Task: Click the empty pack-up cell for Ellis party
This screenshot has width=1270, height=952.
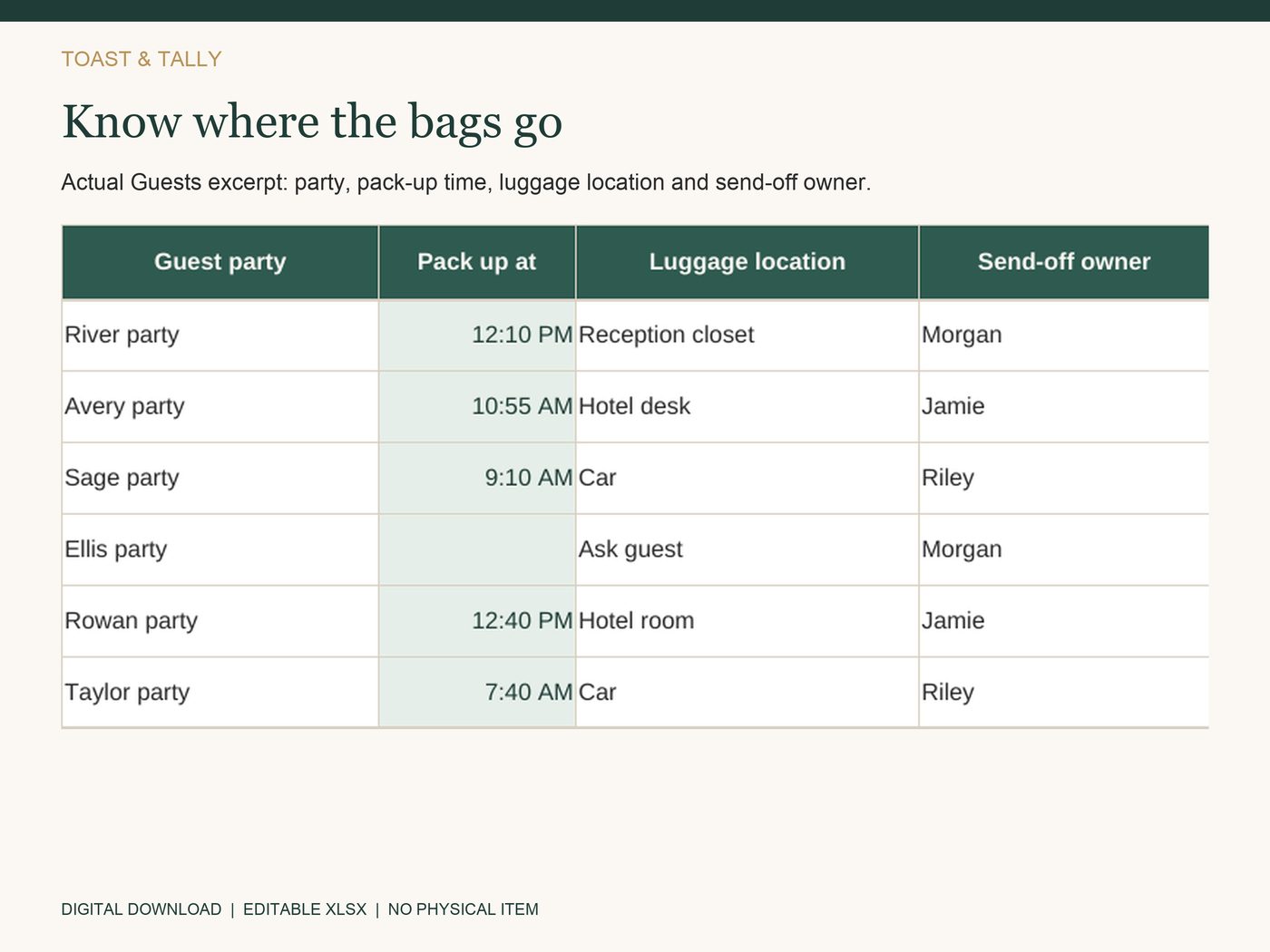Action: 477,550
